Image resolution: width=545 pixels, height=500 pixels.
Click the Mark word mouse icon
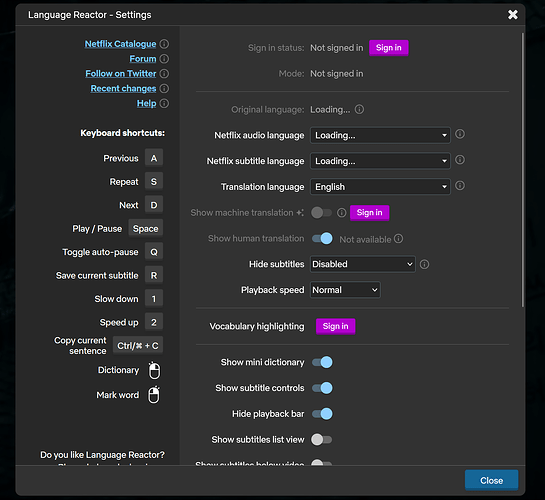(154, 395)
